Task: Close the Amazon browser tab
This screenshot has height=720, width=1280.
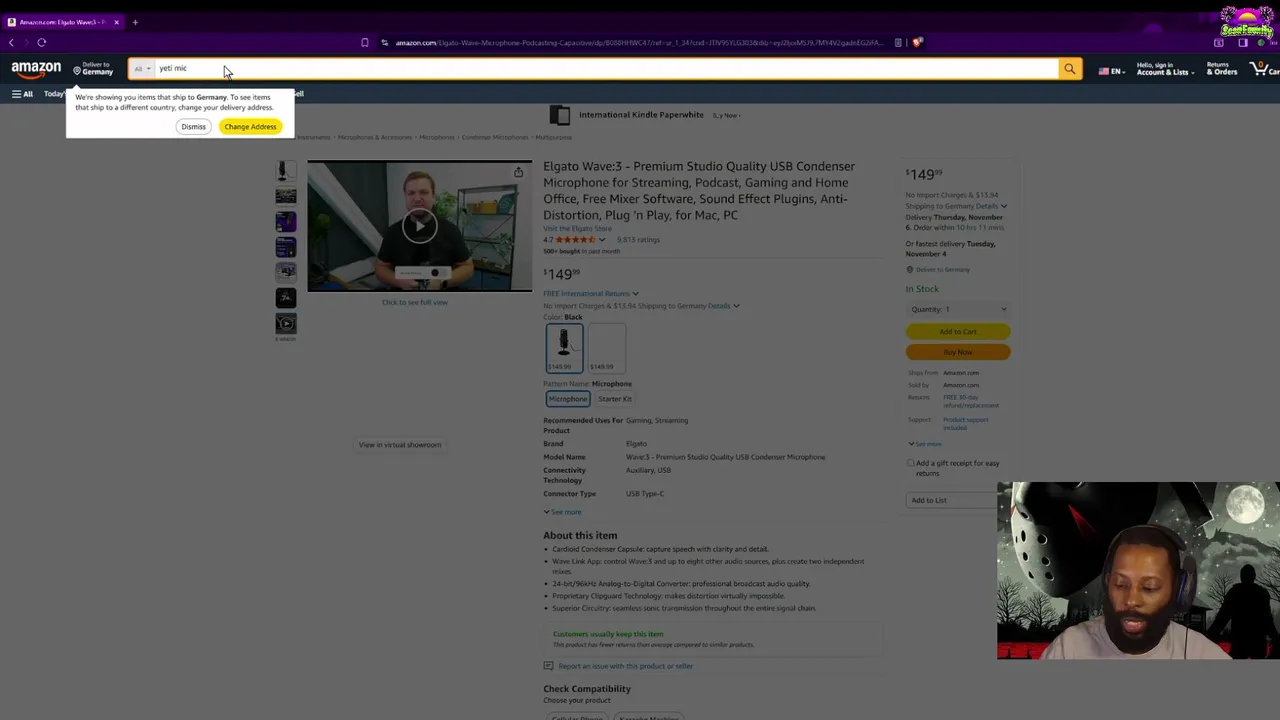Action: pyautogui.click(x=116, y=22)
